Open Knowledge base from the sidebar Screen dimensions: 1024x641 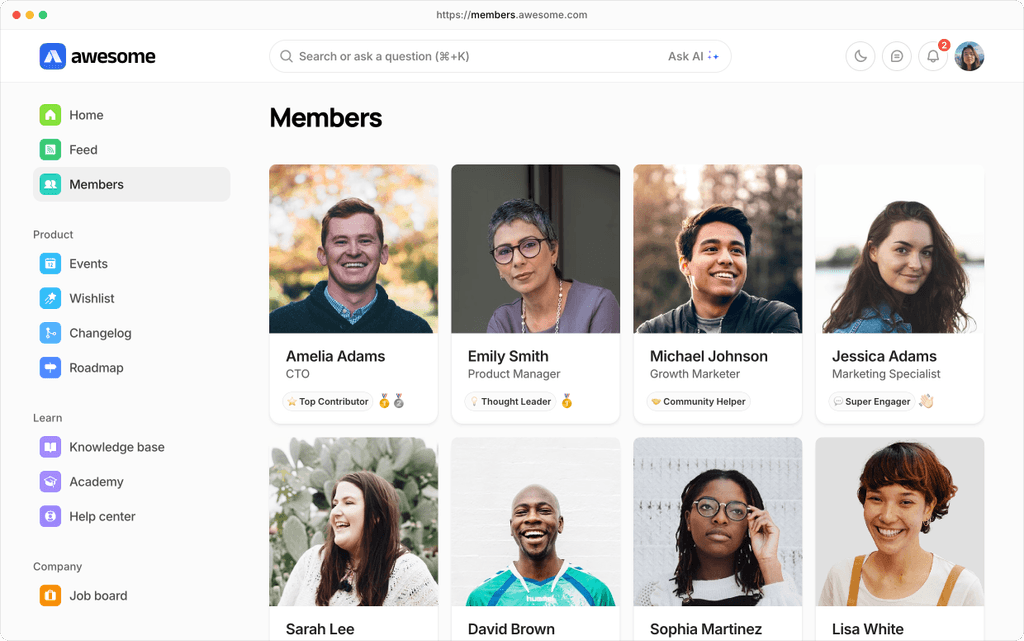tap(116, 447)
